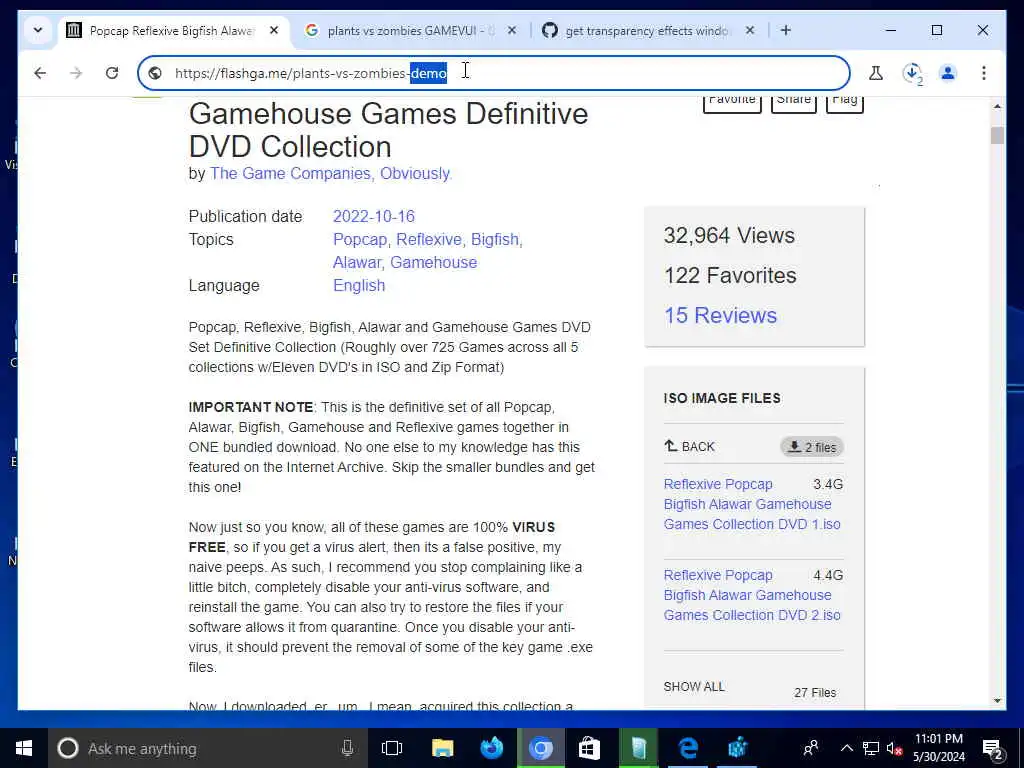Open the Gamehouse topic link

click(434, 263)
